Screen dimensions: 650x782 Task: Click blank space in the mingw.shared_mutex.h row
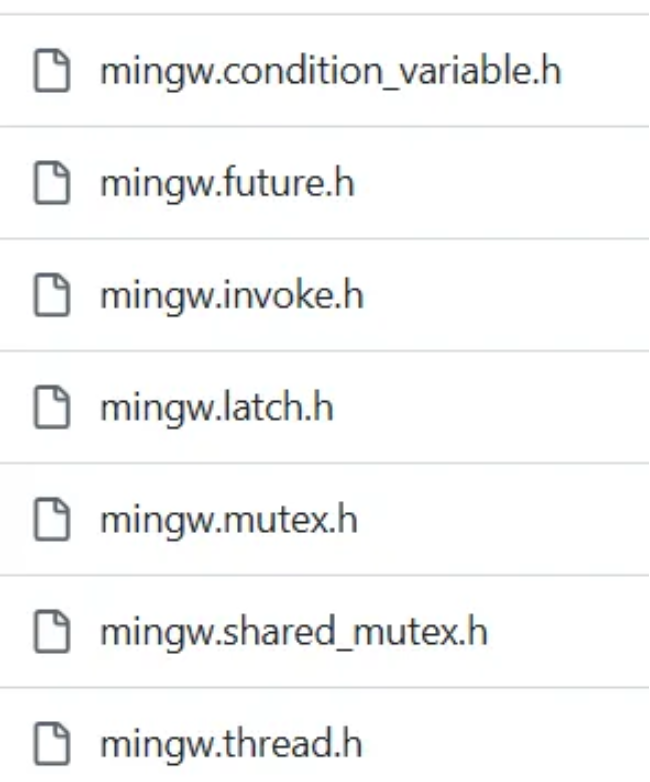click(x=569, y=631)
